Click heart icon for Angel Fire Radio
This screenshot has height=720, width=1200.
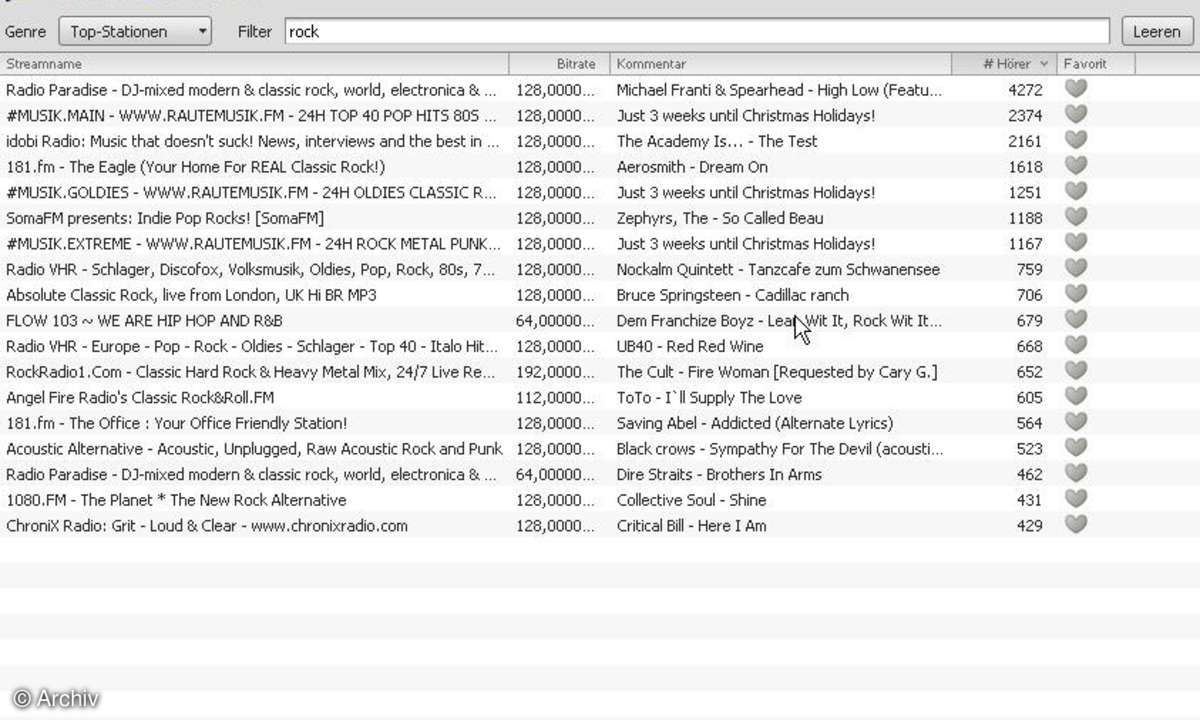[1075, 397]
